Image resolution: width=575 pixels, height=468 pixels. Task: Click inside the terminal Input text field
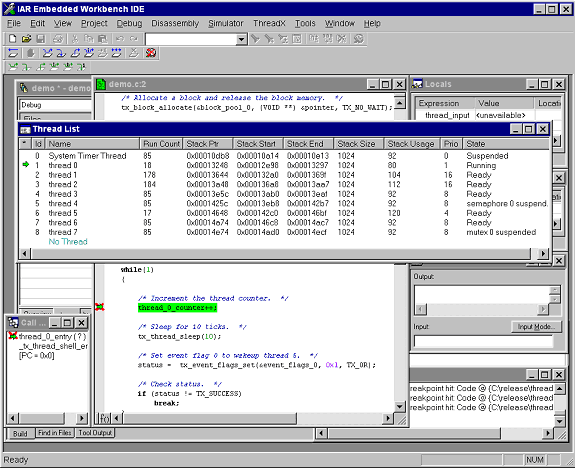(x=483, y=341)
